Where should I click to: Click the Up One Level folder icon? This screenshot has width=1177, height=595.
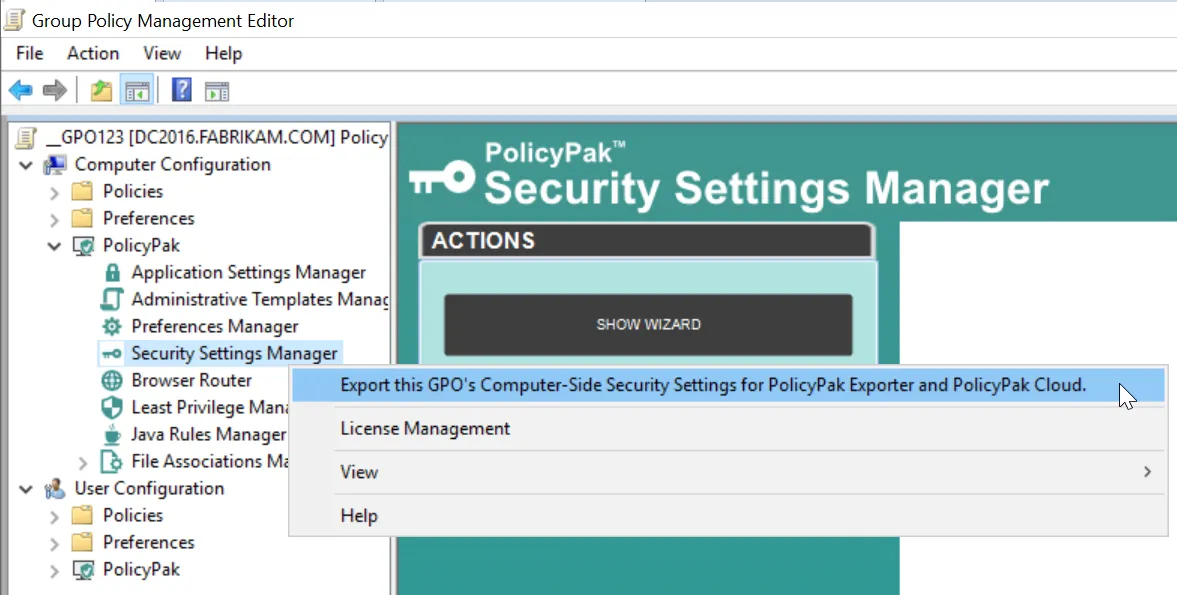click(101, 91)
